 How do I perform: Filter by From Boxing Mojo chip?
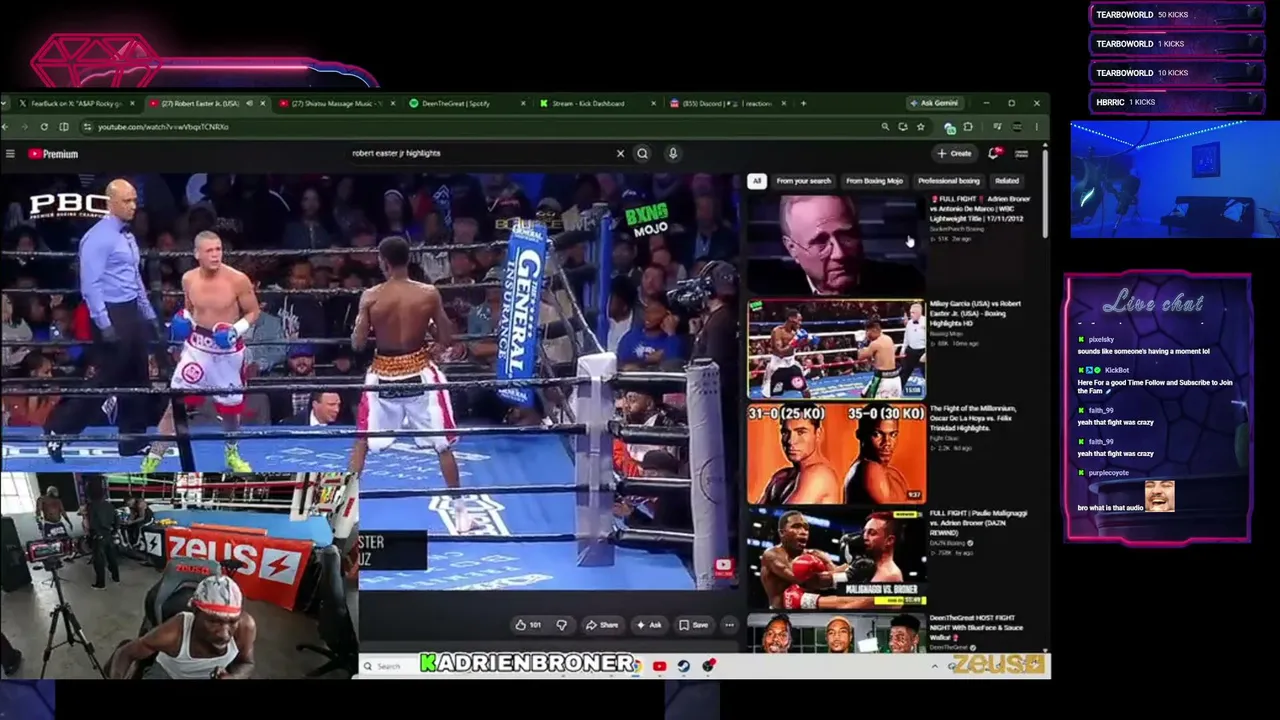pyautogui.click(x=874, y=181)
